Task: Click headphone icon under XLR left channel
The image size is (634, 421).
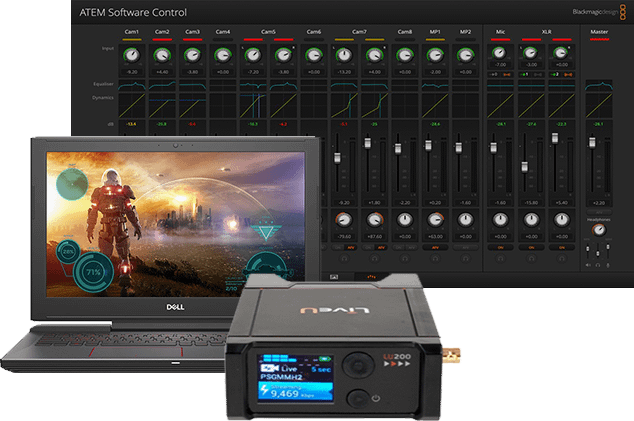Action: (x=531, y=258)
